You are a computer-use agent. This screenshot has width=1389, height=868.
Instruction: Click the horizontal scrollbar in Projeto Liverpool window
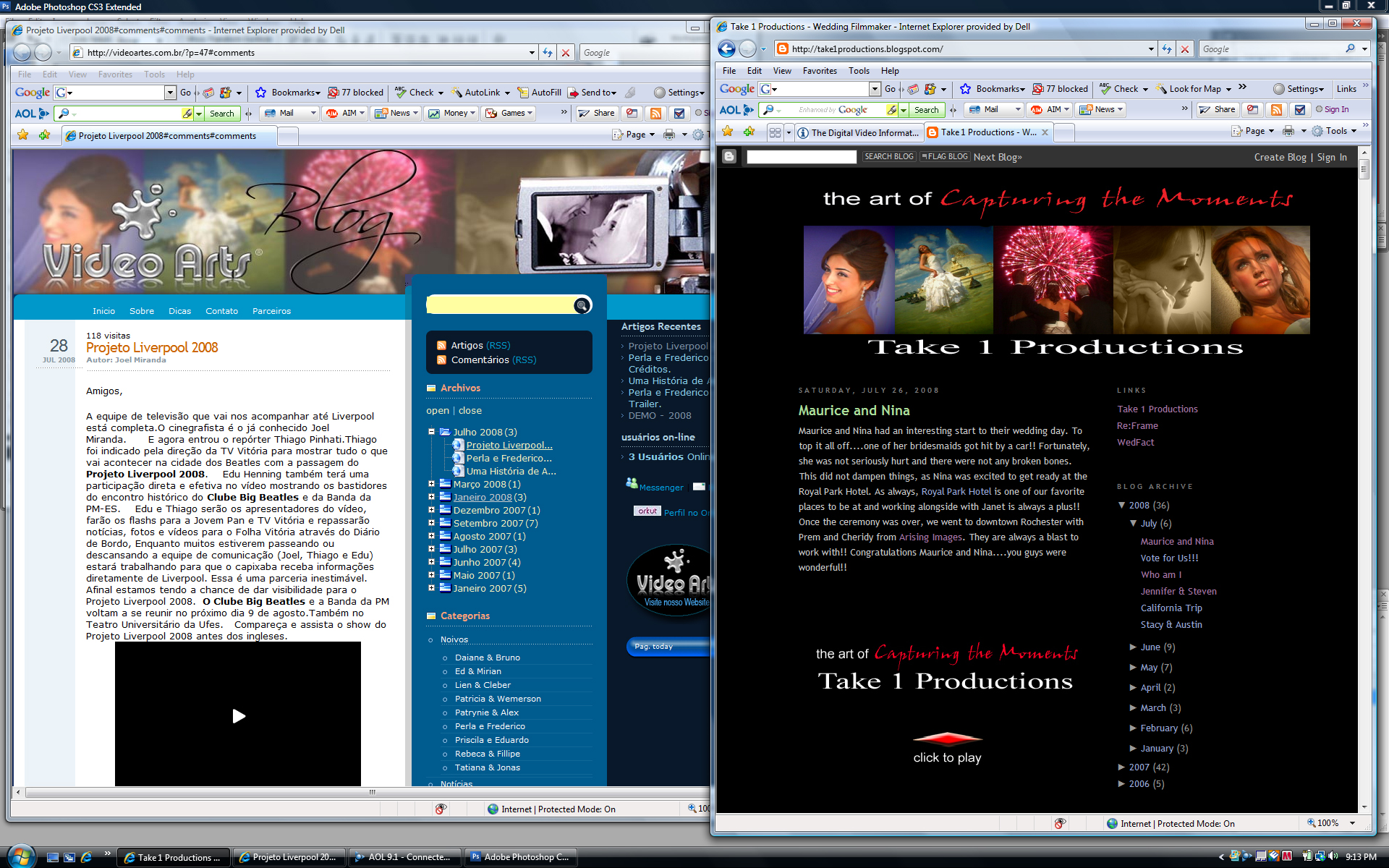372,793
